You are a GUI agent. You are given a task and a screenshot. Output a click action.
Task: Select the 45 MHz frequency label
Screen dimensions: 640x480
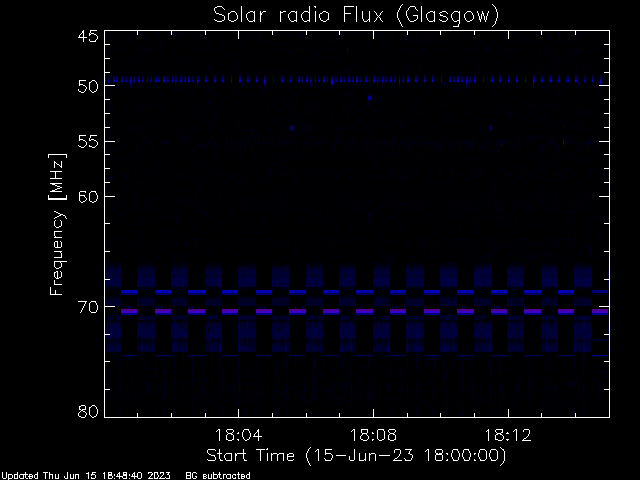[x=88, y=36]
